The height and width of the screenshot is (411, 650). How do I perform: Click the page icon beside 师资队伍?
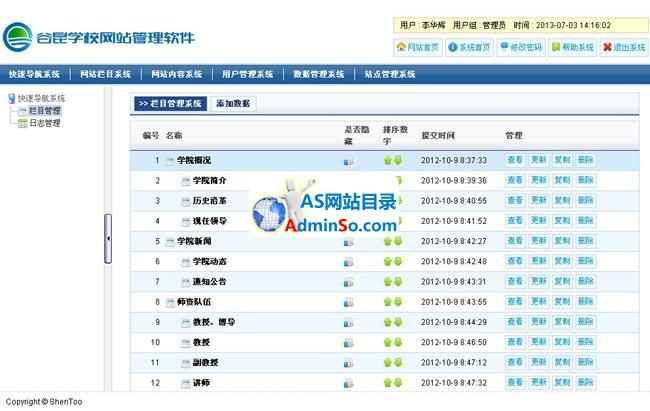[170, 303]
